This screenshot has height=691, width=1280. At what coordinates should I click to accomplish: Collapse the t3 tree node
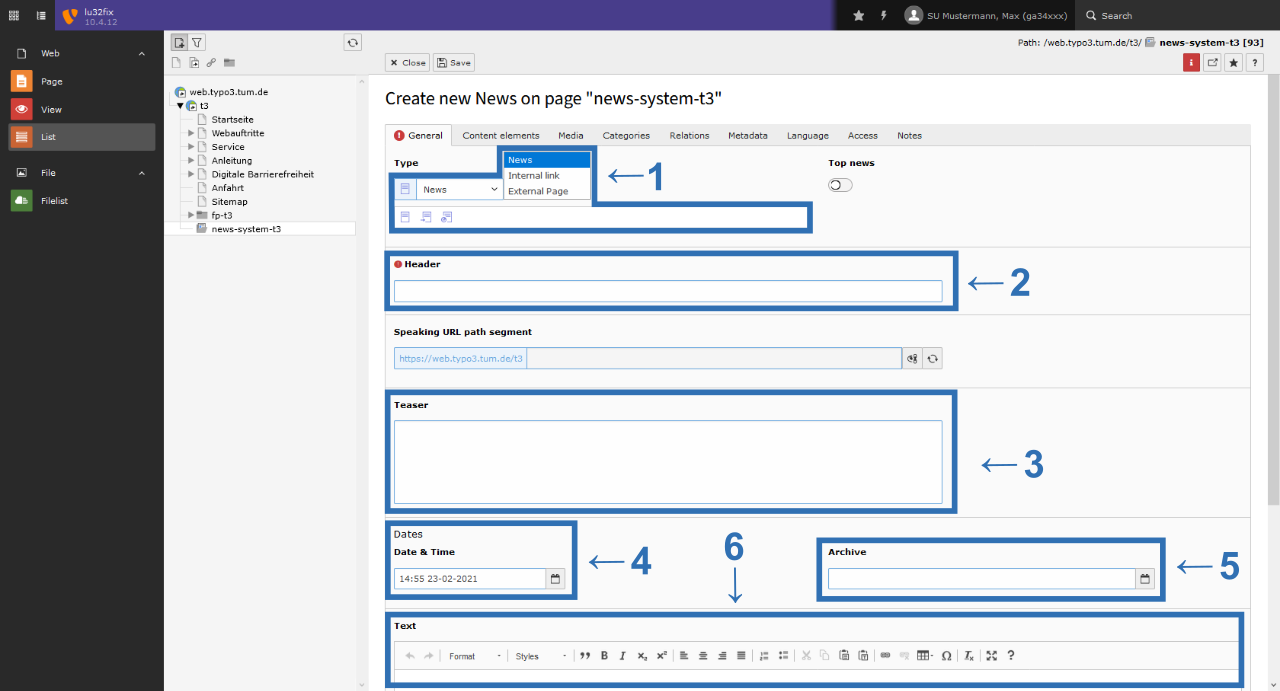180,105
